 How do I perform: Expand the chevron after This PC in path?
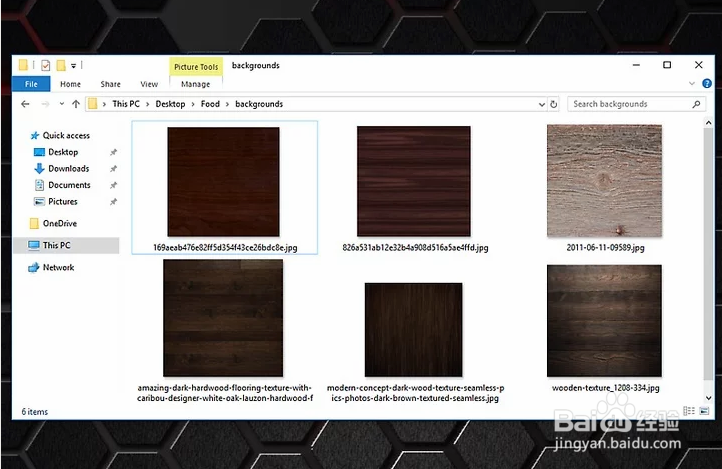pos(148,104)
